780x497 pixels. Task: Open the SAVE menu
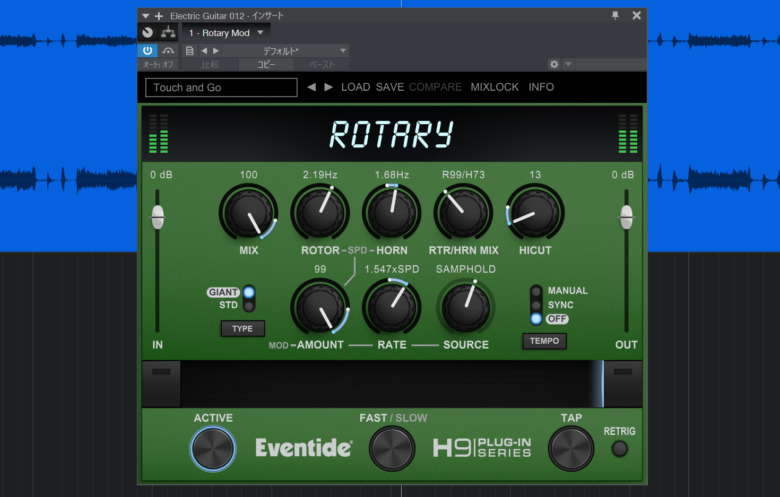click(x=390, y=87)
